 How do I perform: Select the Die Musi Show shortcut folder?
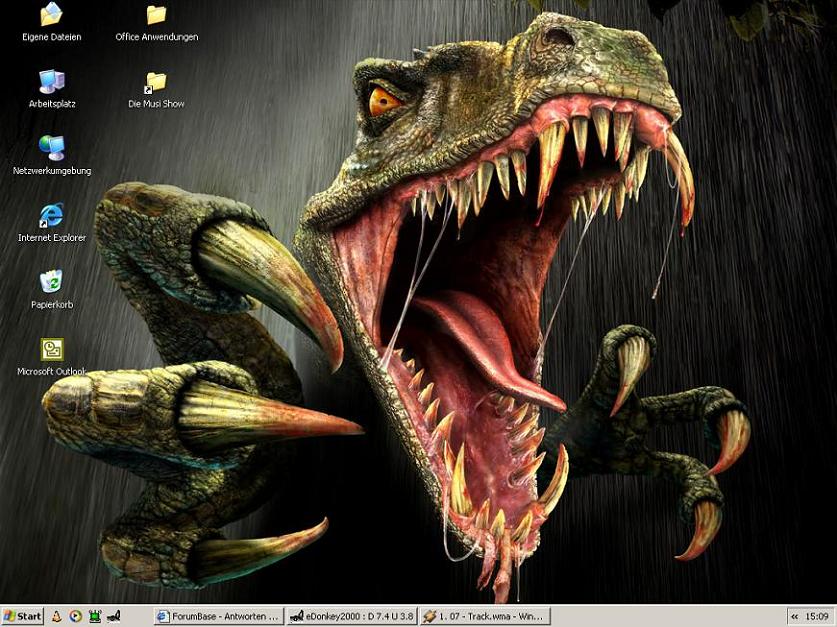156,89
